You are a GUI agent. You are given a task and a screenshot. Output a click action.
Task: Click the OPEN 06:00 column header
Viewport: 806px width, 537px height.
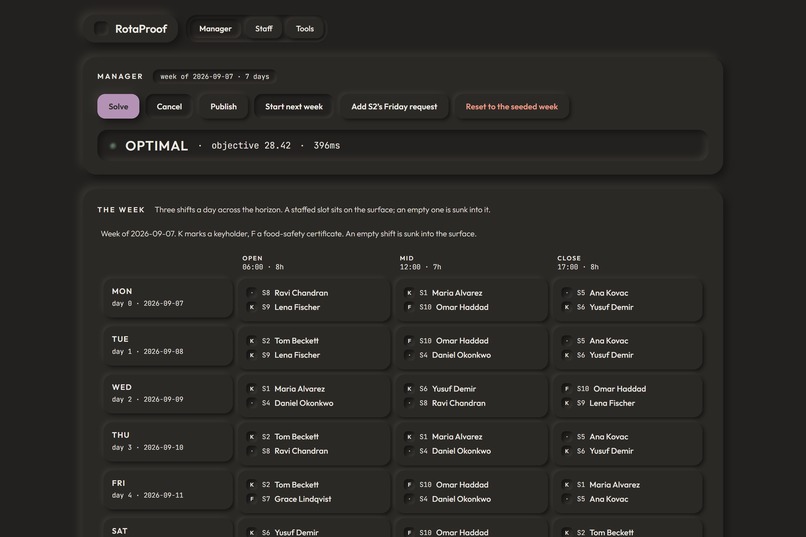pos(263,263)
